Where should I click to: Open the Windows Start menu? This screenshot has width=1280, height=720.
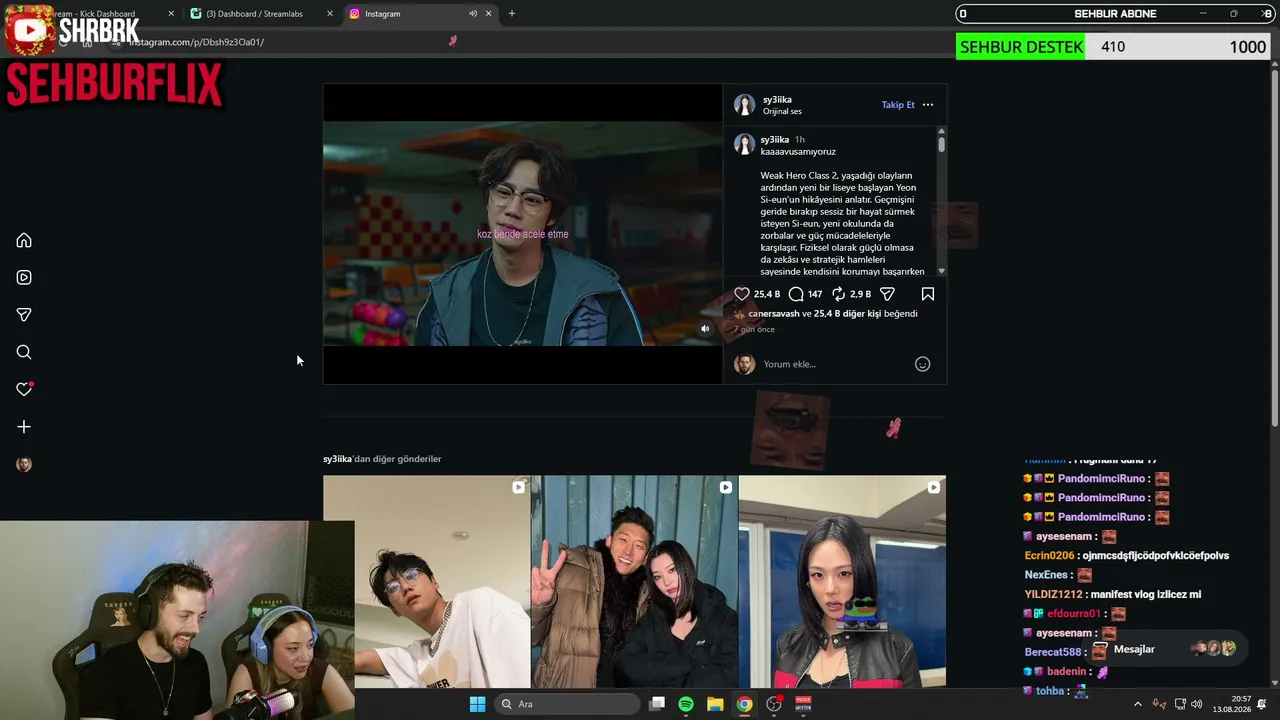(x=477, y=704)
